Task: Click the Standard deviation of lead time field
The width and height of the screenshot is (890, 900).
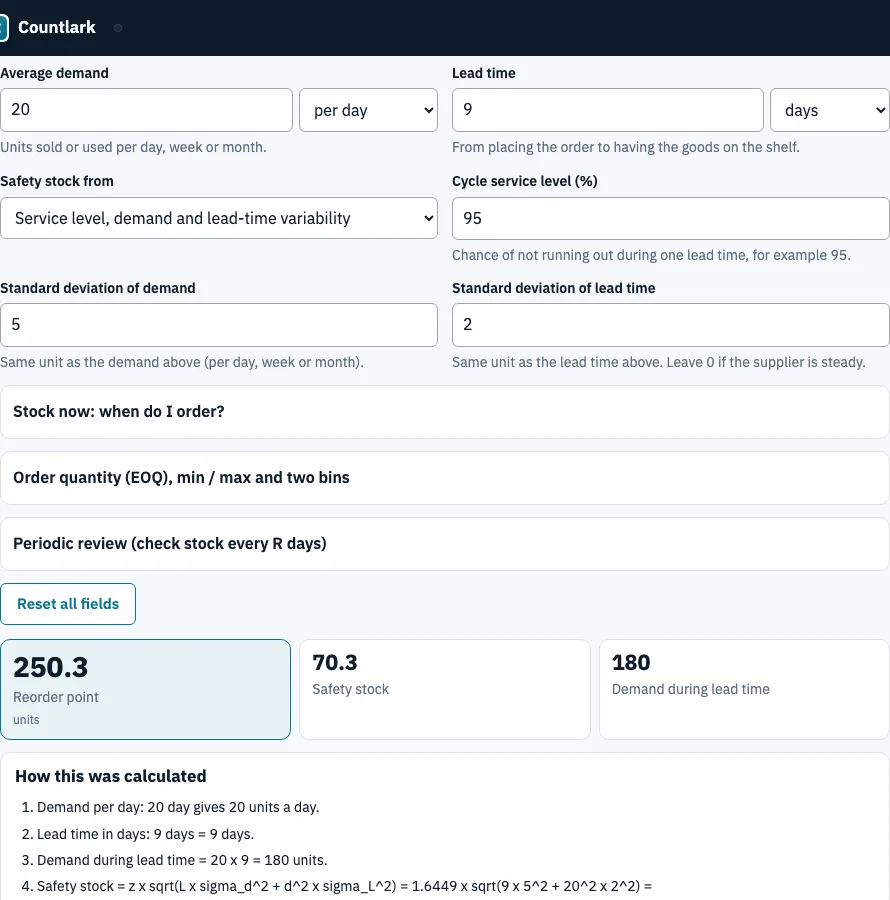Action: 671,325
